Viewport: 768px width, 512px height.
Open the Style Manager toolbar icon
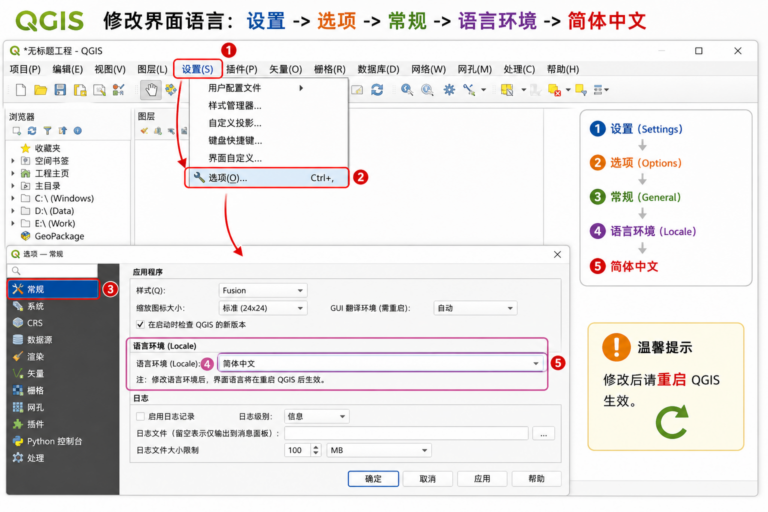(x=119, y=90)
